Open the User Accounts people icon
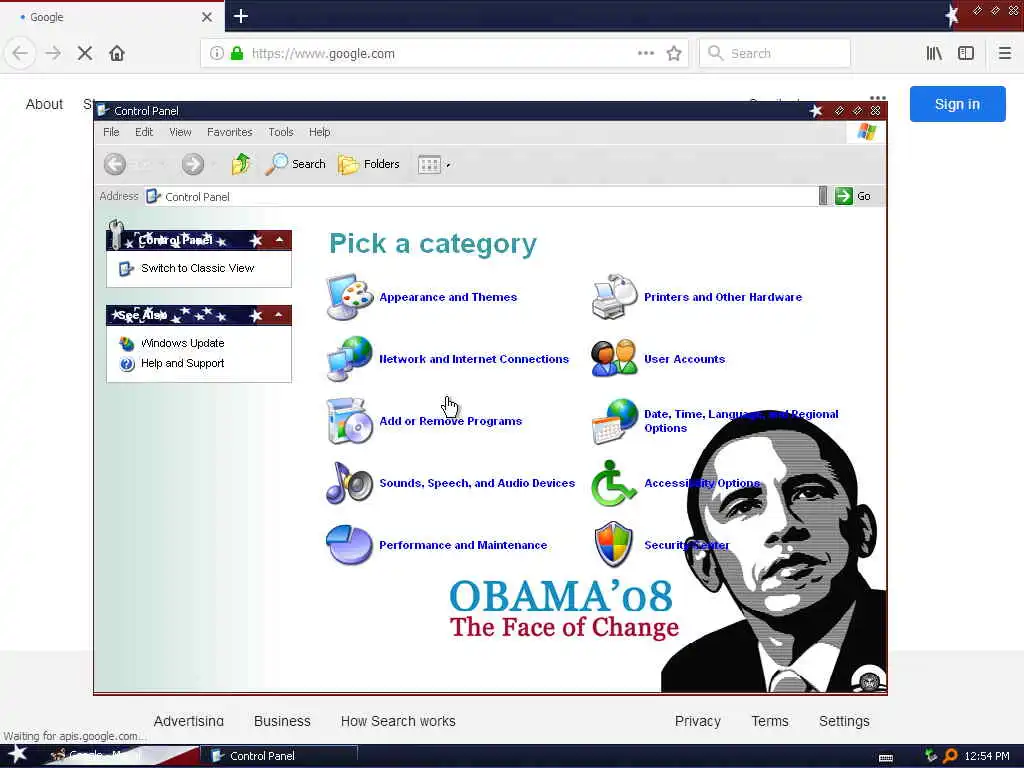Screen dimensions: 1024x768 pos(614,359)
